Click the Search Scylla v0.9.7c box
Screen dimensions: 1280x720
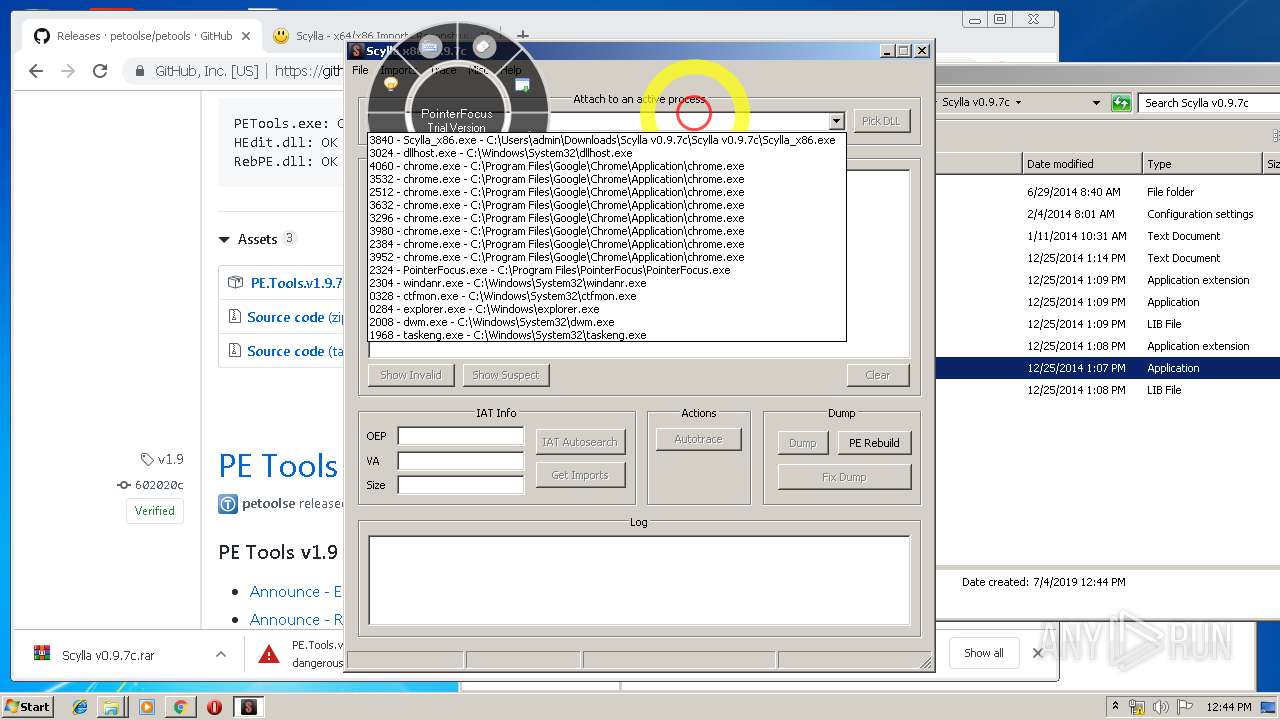point(1210,103)
